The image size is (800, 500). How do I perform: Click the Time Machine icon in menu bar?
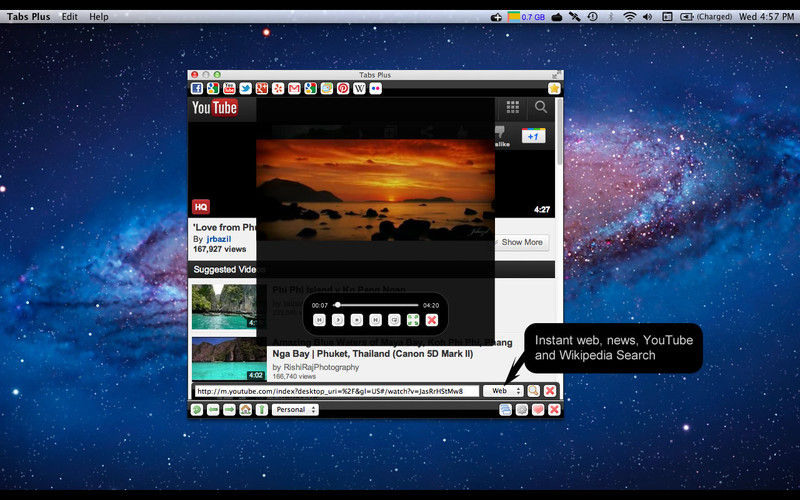click(x=592, y=17)
